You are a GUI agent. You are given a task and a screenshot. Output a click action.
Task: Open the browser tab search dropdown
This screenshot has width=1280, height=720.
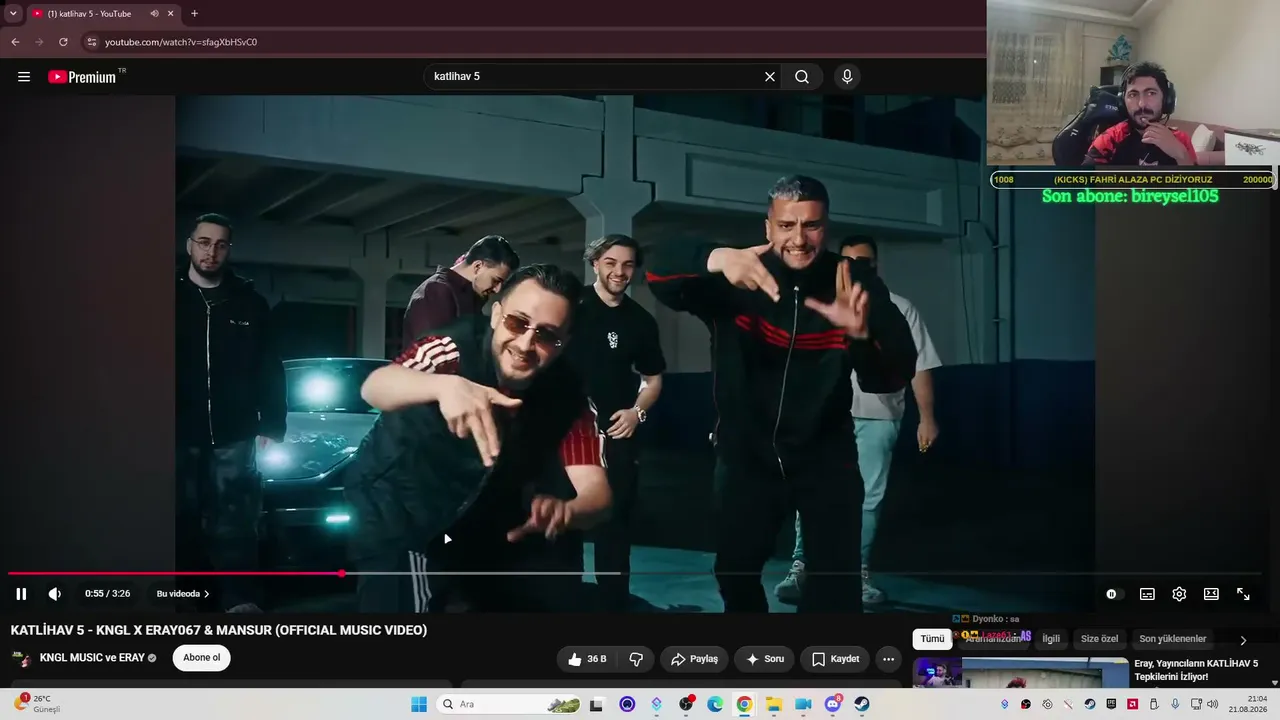click(13, 14)
